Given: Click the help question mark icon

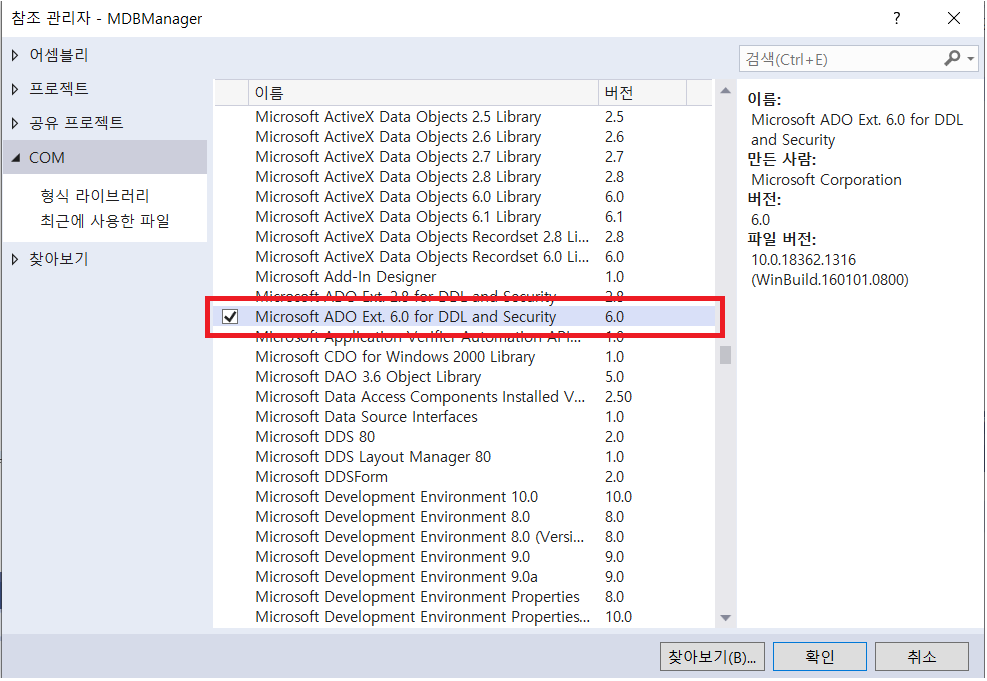Looking at the screenshot, I should coord(896,18).
